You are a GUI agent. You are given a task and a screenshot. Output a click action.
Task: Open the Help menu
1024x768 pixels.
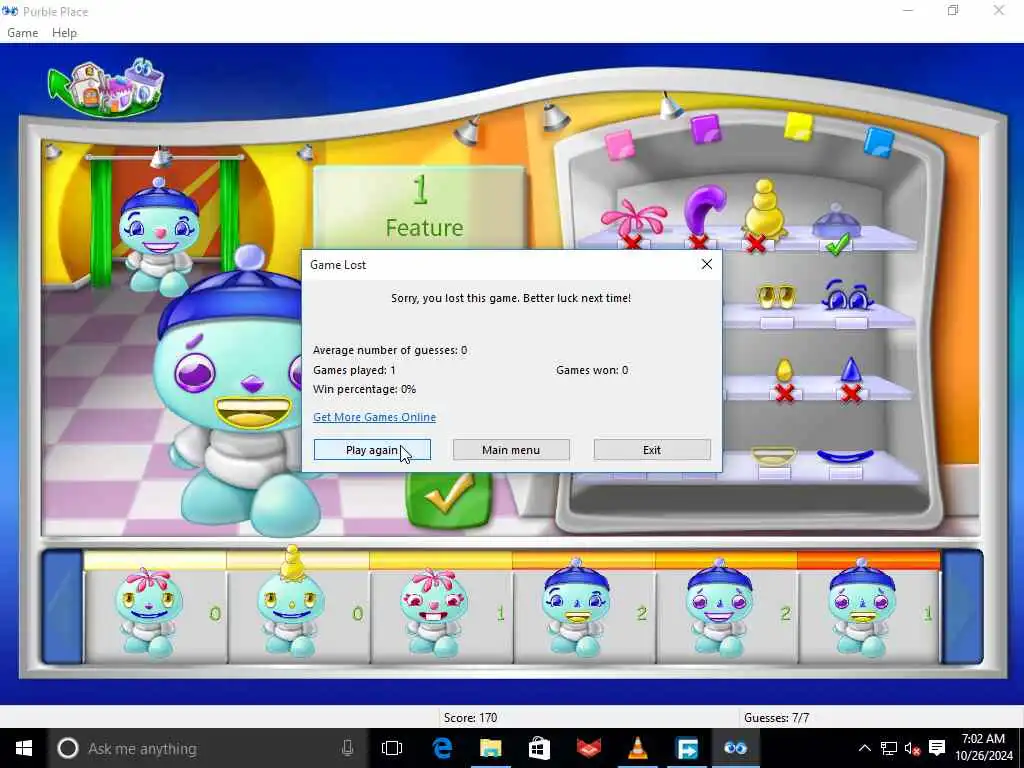pyautogui.click(x=64, y=33)
